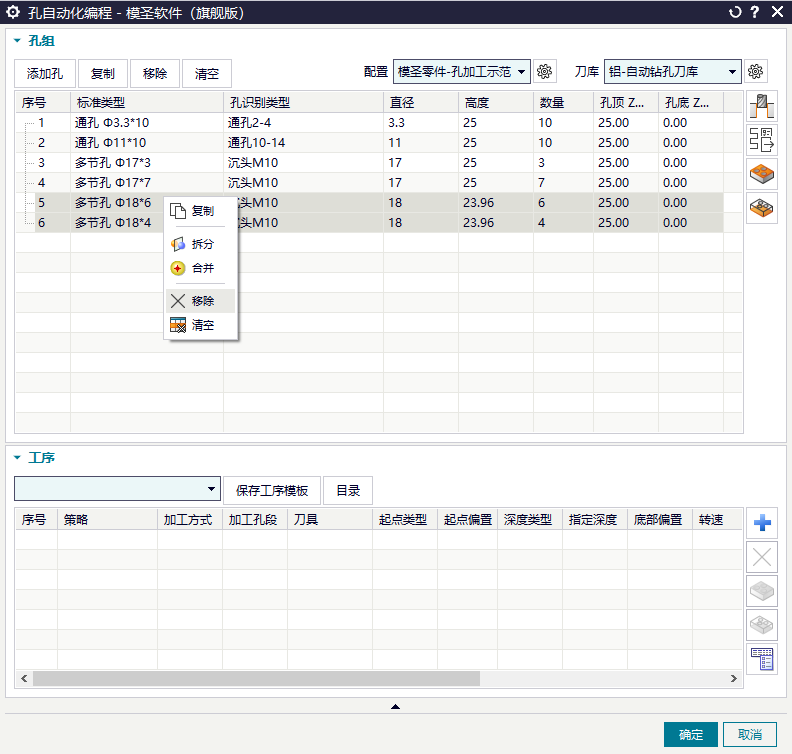This screenshot has width=792, height=754.
Task: Click the collapse arrow above confirm buttons
Action: click(395, 707)
